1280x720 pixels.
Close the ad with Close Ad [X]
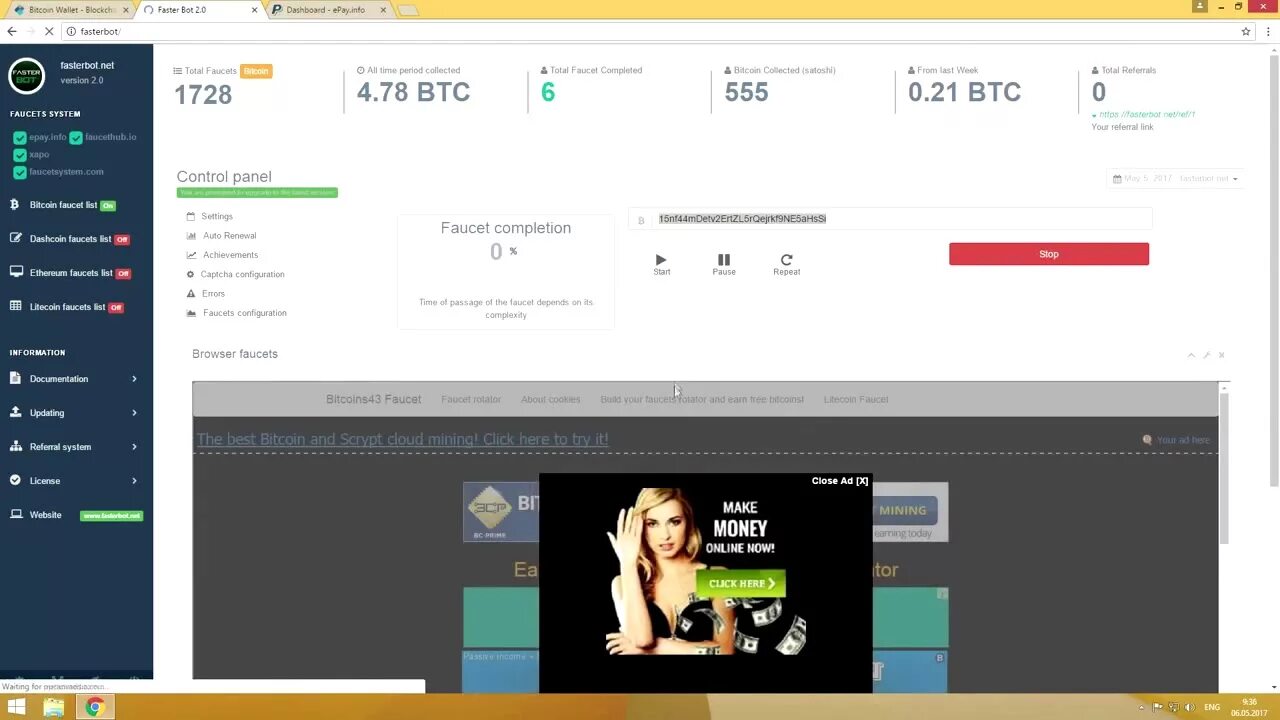[840, 481]
